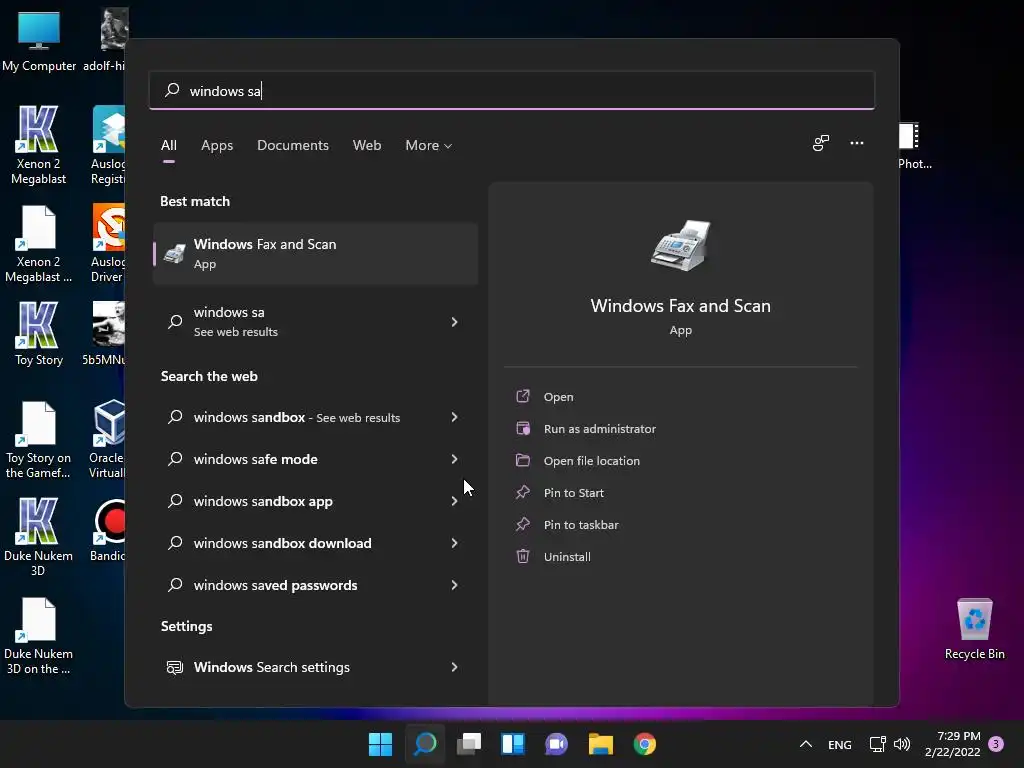Select the Toy Story desktop shortcut
This screenshot has width=1024, height=768.
pos(39,333)
